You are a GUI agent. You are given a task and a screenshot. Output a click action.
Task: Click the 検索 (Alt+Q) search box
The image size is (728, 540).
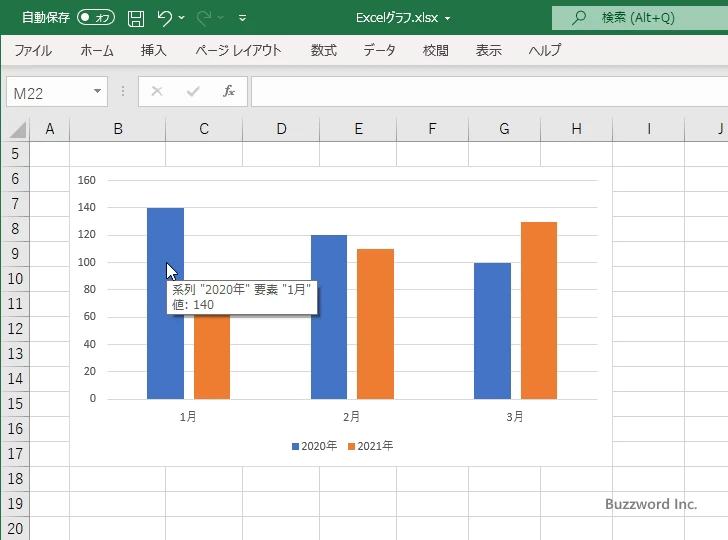click(640, 18)
